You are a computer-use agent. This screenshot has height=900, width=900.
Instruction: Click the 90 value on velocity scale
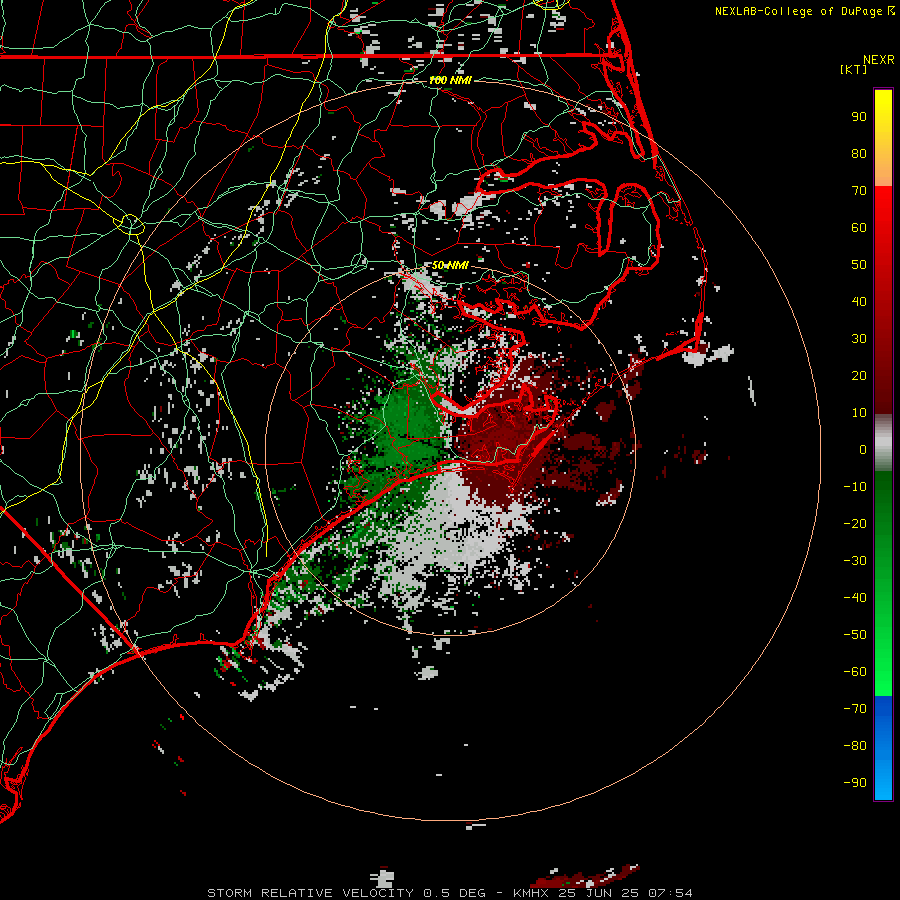[x=859, y=117]
